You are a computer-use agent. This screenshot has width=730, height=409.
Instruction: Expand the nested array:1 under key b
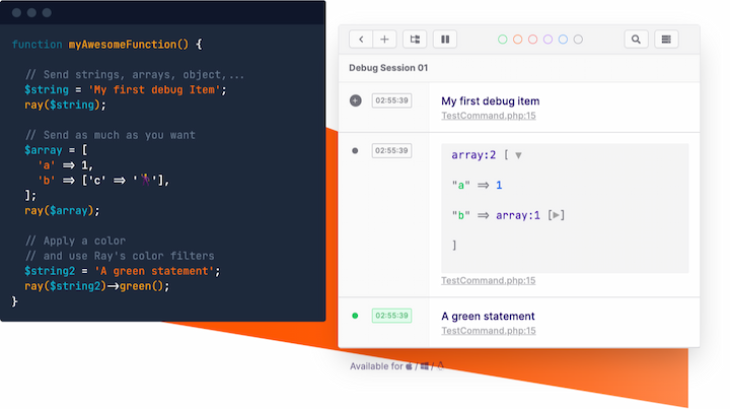pos(558,215)
